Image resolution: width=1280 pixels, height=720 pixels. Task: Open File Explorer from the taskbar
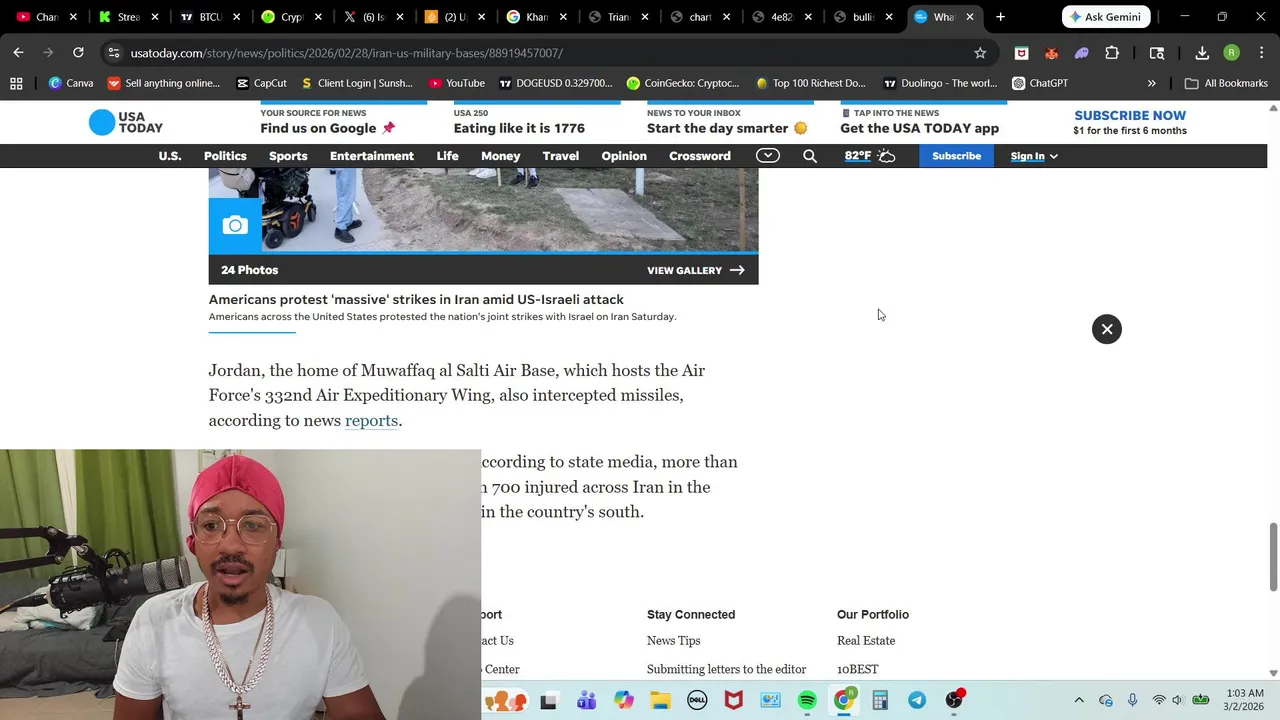tap(660, 700)
